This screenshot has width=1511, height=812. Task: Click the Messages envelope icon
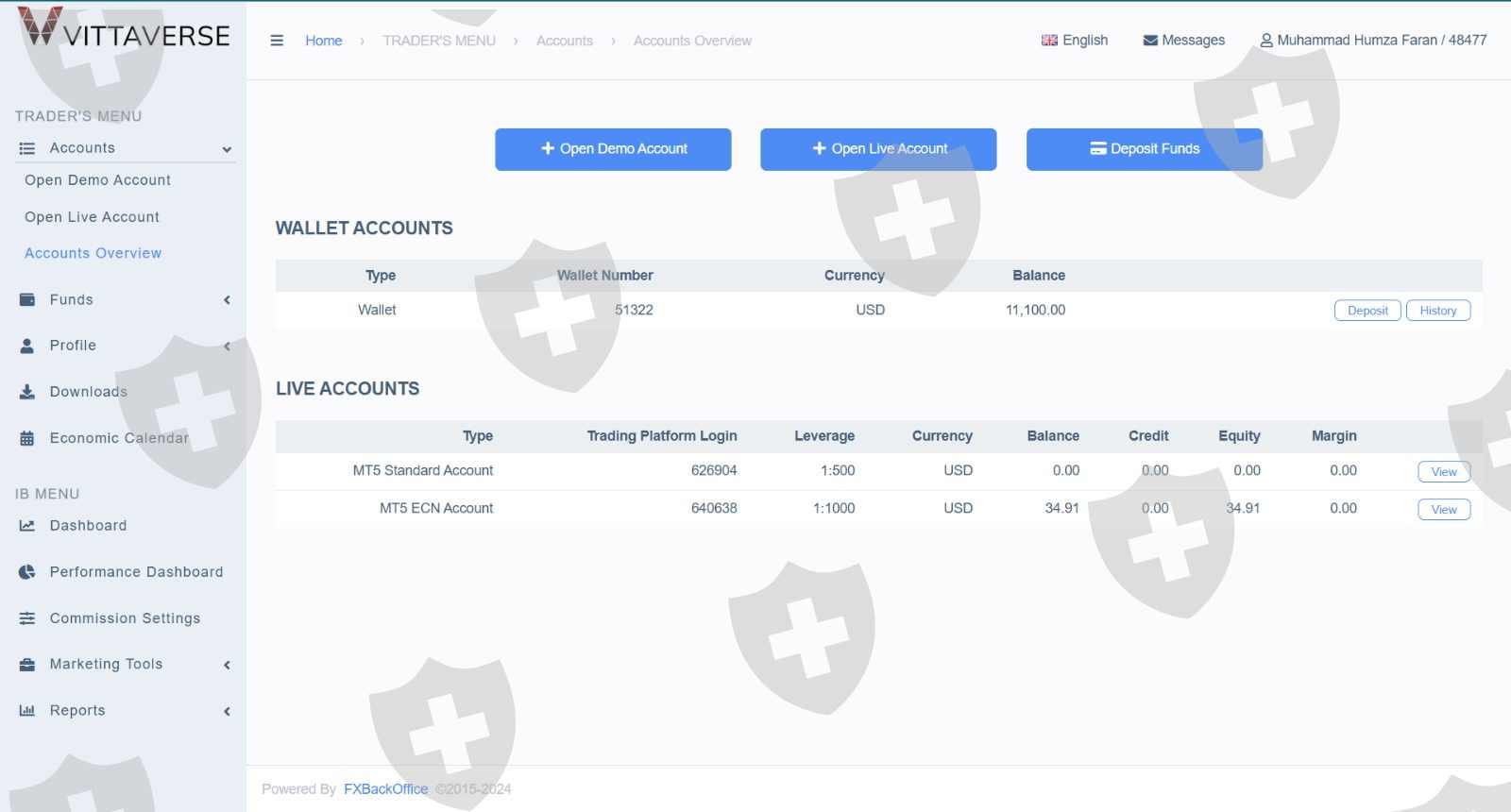(1150, 41)
